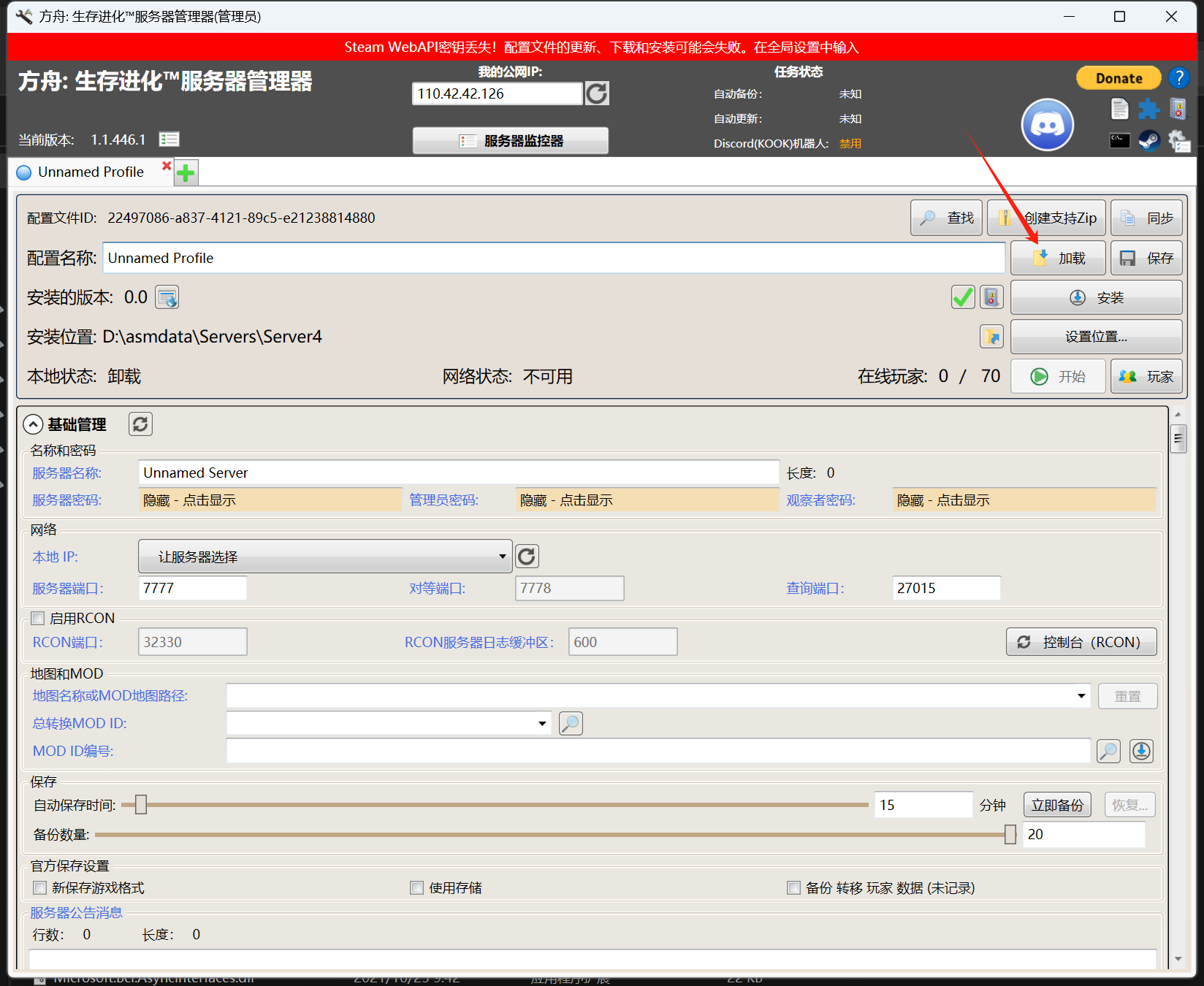This screenshot has height=986, width=1204.
Task: Open the server monitor button
Action: coord(511,141)
